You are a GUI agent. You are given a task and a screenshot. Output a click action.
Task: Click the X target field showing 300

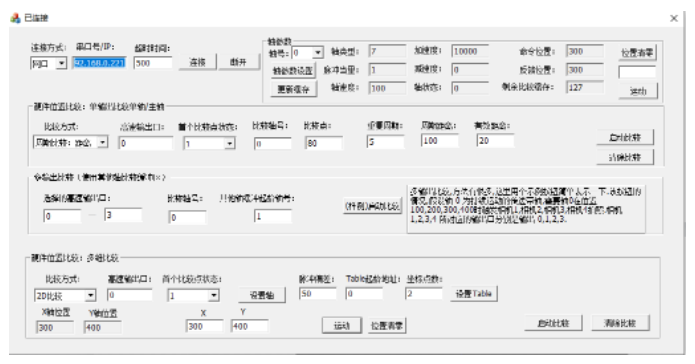point(205,326)
